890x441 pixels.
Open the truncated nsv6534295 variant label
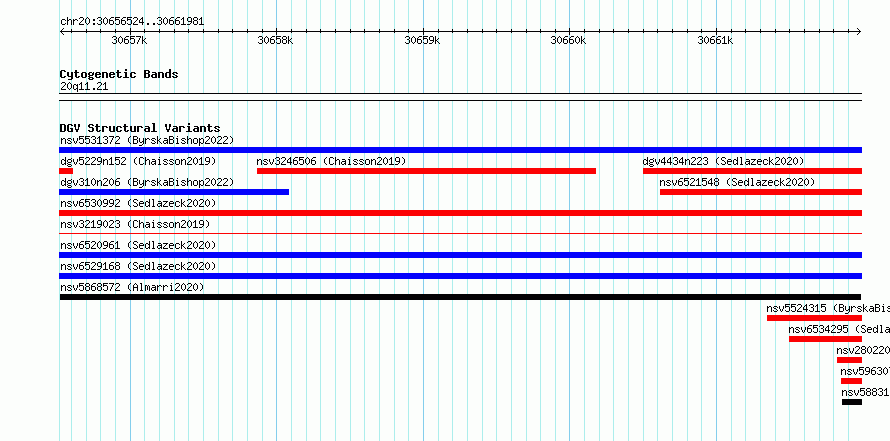839,329
